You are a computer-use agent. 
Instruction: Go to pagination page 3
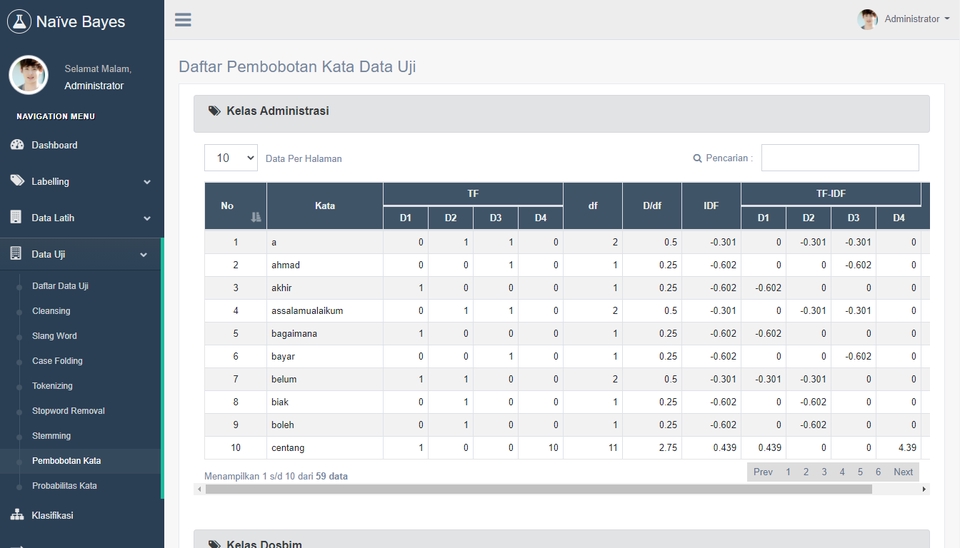(x=824, y=472)
